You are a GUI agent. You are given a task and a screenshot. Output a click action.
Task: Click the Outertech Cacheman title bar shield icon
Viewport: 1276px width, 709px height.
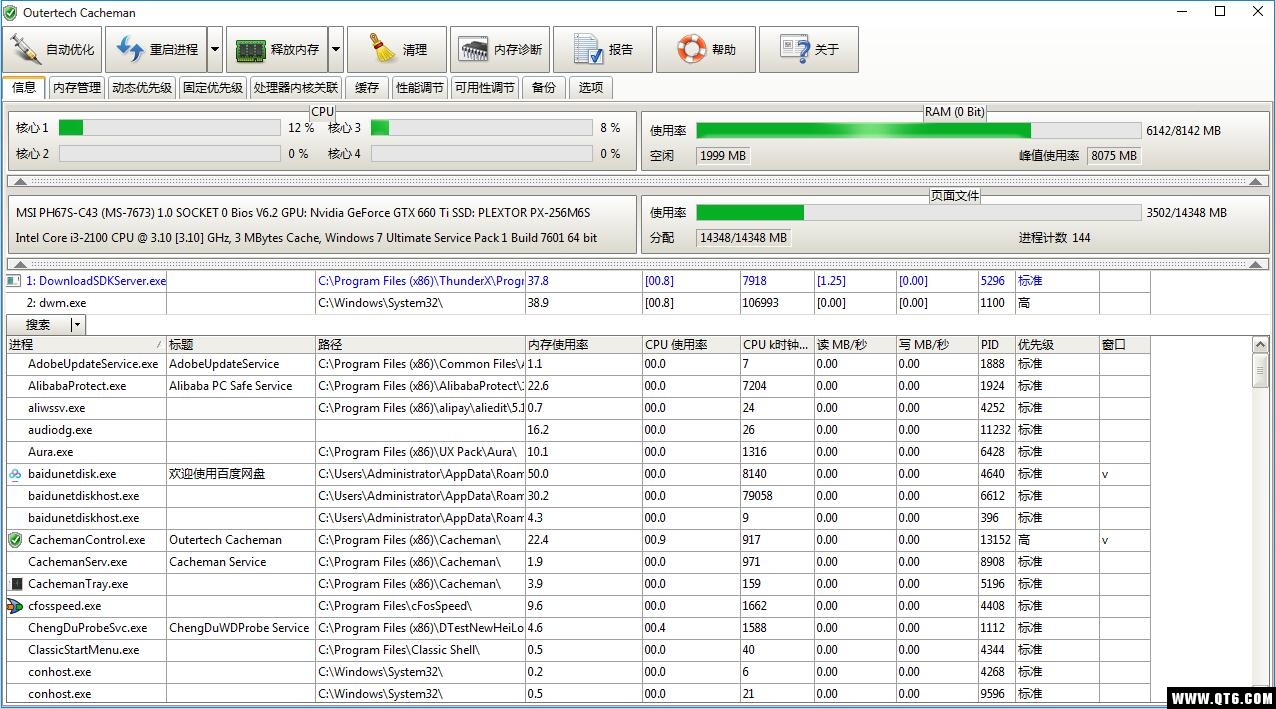pos(10,13)
